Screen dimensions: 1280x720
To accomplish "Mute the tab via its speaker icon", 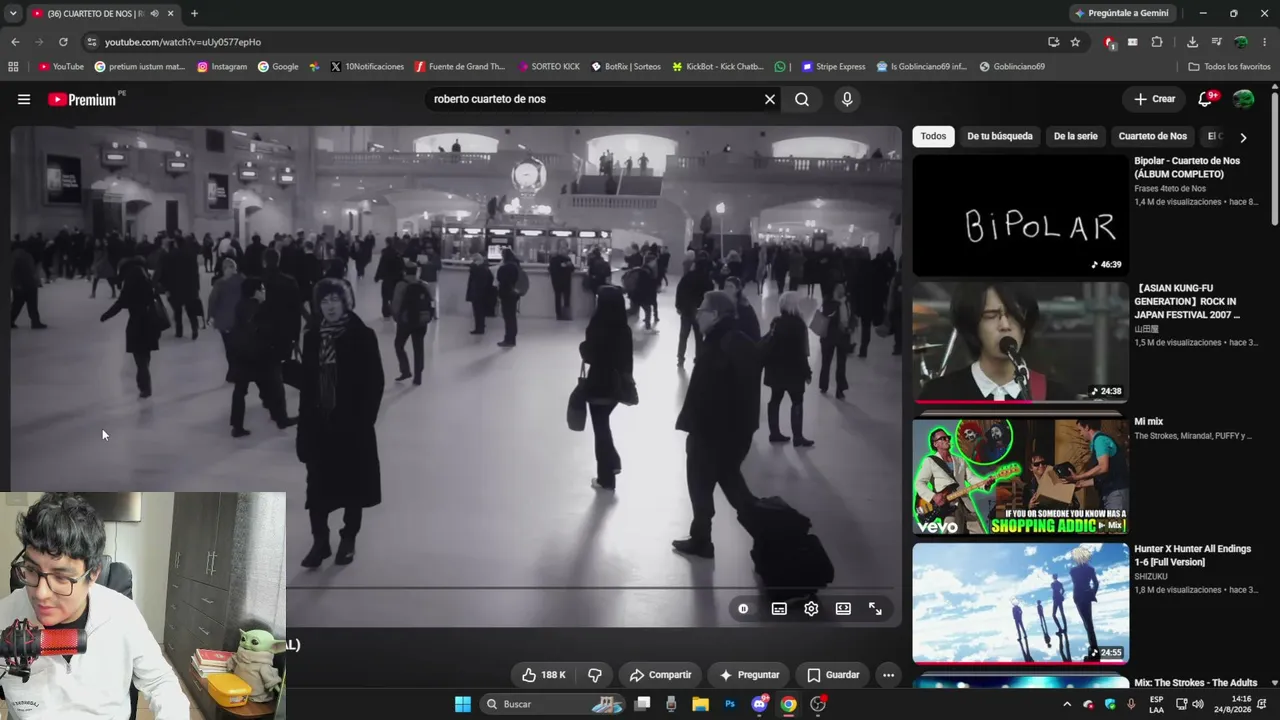I will [154, 13].
